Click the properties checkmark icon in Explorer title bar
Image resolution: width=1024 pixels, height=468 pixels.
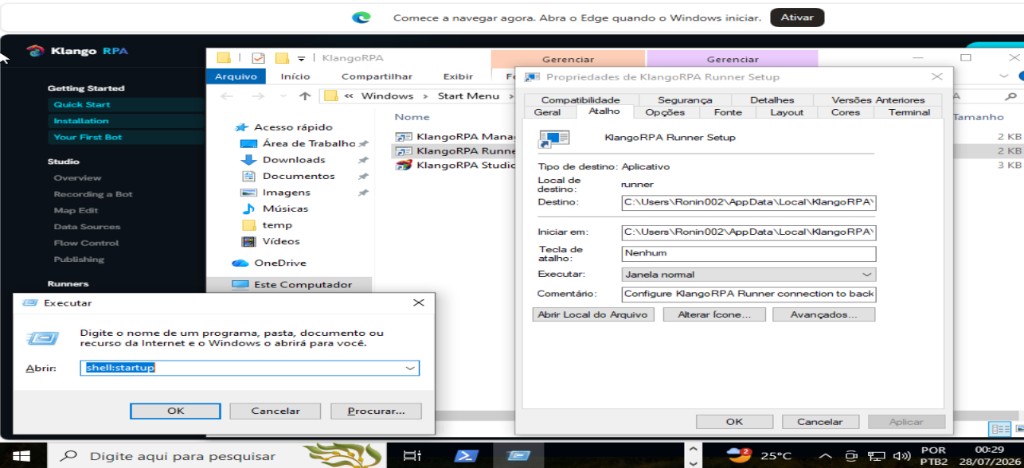pos(259,58)
